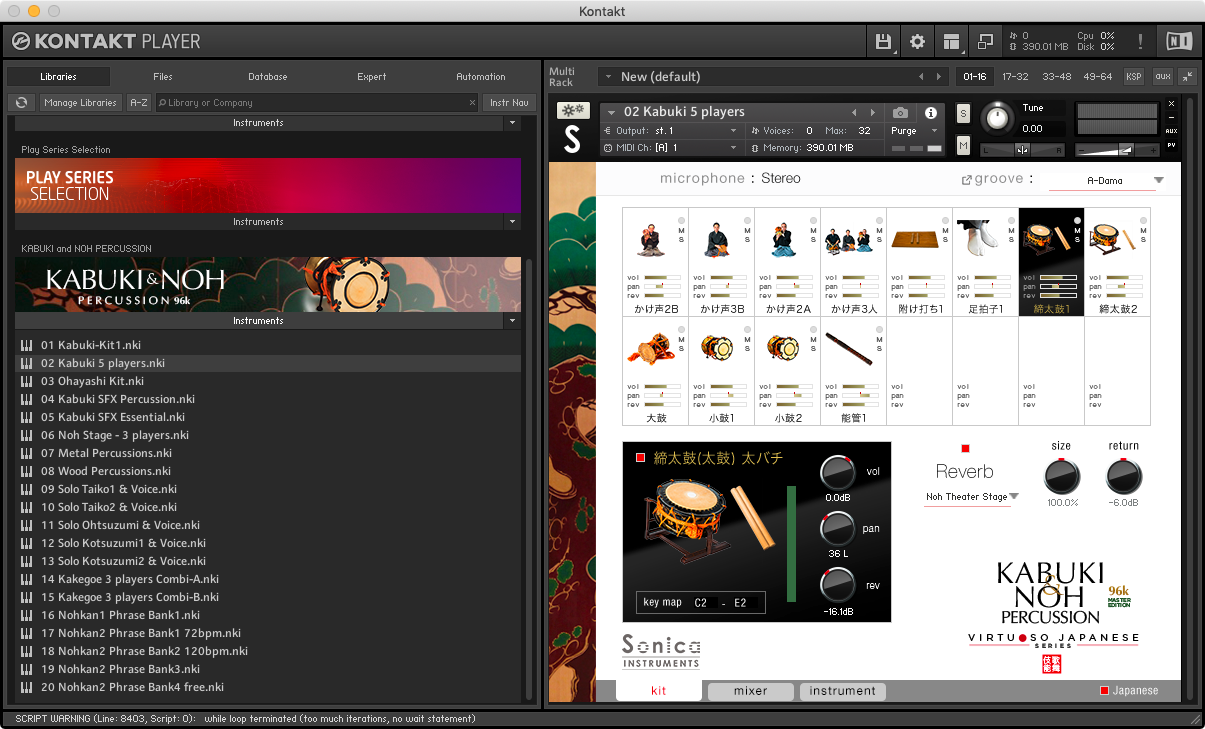
Task: Switch to the Database tab
Action: pos(268,77)
